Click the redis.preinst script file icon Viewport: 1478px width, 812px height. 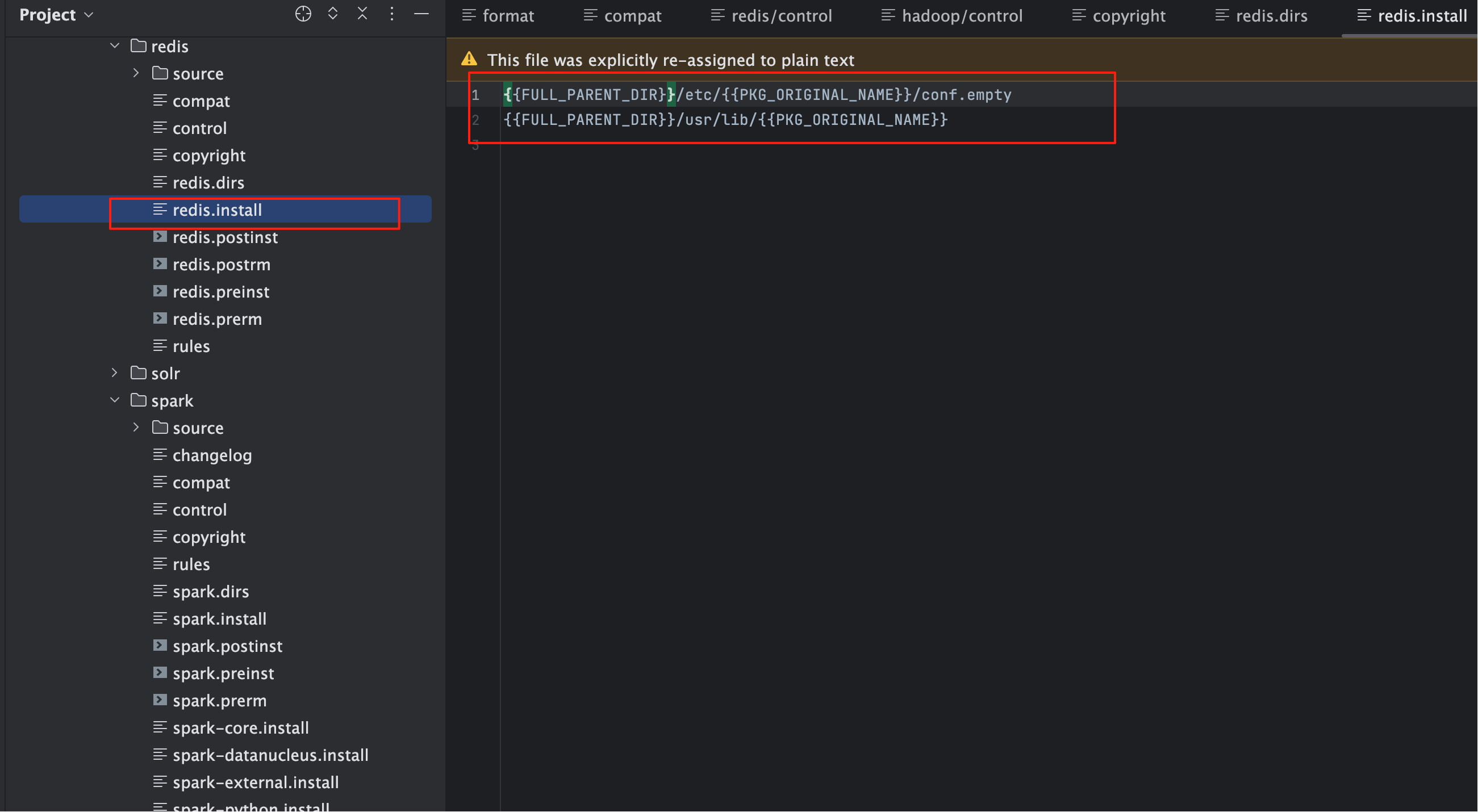[160, 291]
